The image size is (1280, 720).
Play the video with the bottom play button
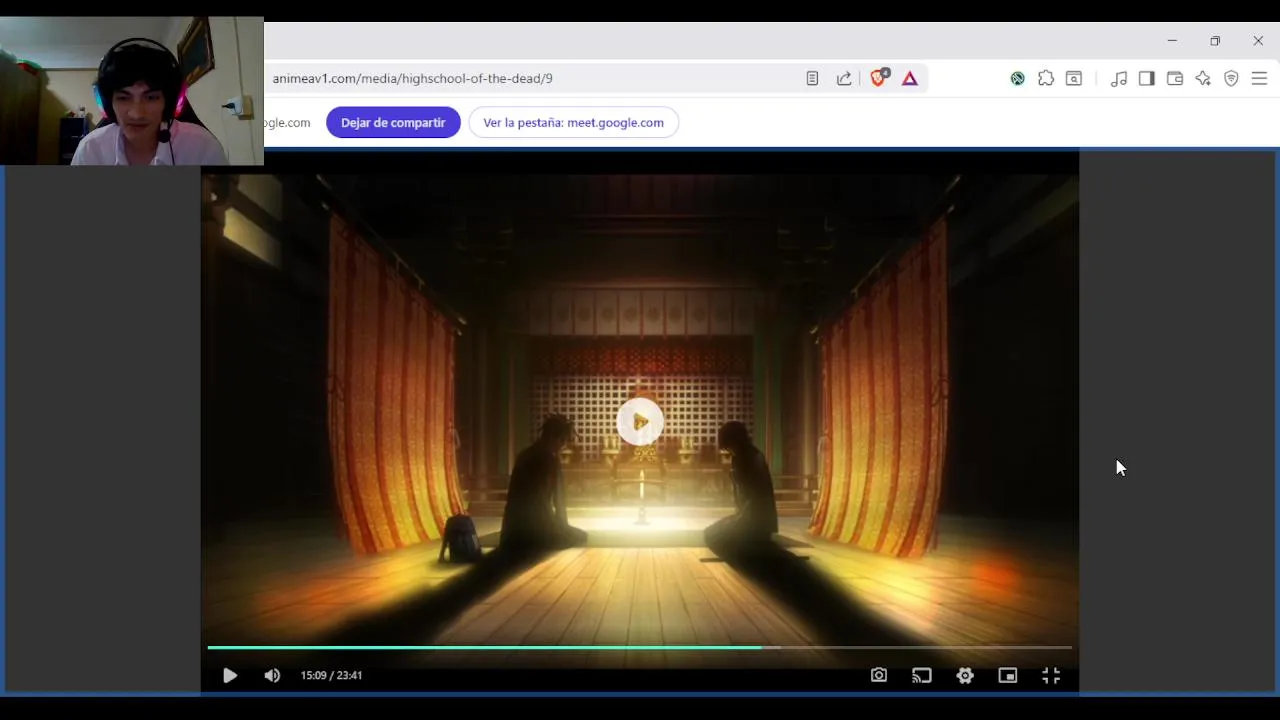pos(229,676)
